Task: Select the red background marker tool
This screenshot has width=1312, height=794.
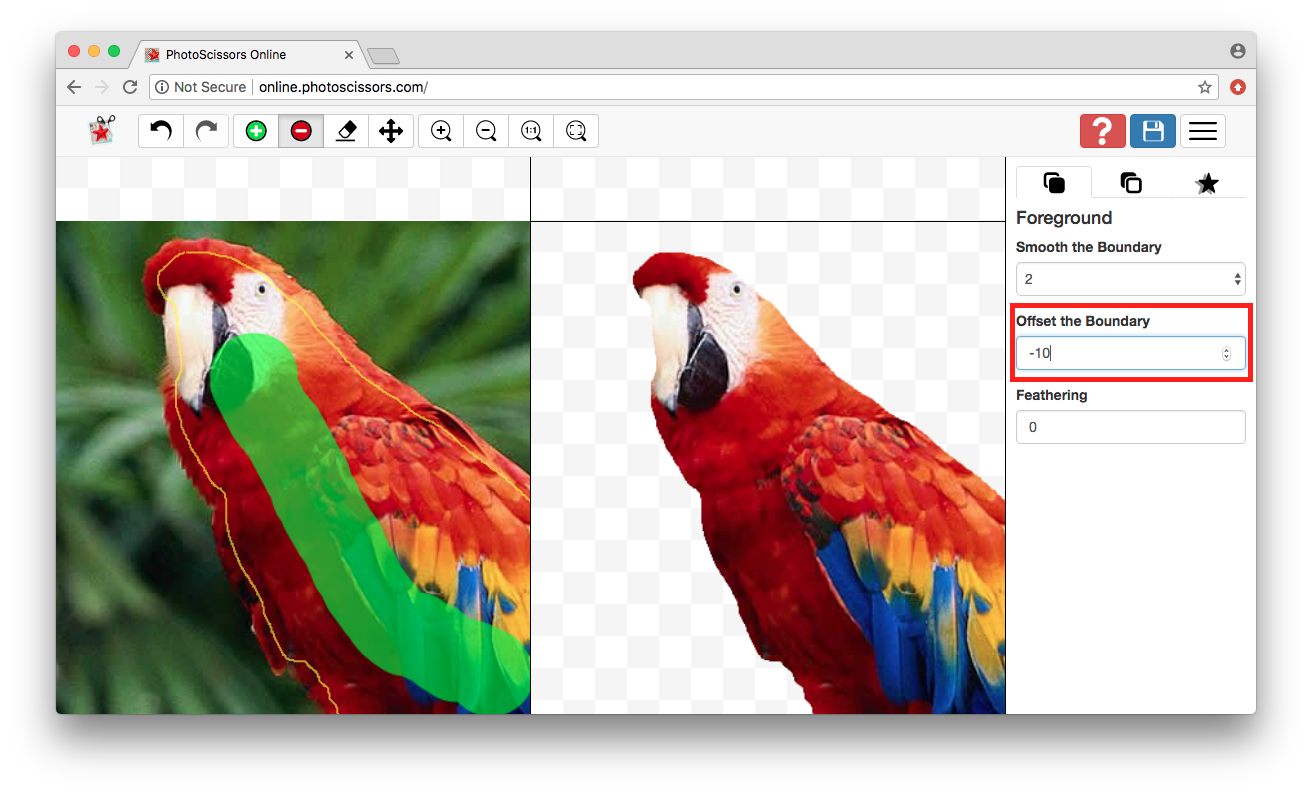Action: 301,131
